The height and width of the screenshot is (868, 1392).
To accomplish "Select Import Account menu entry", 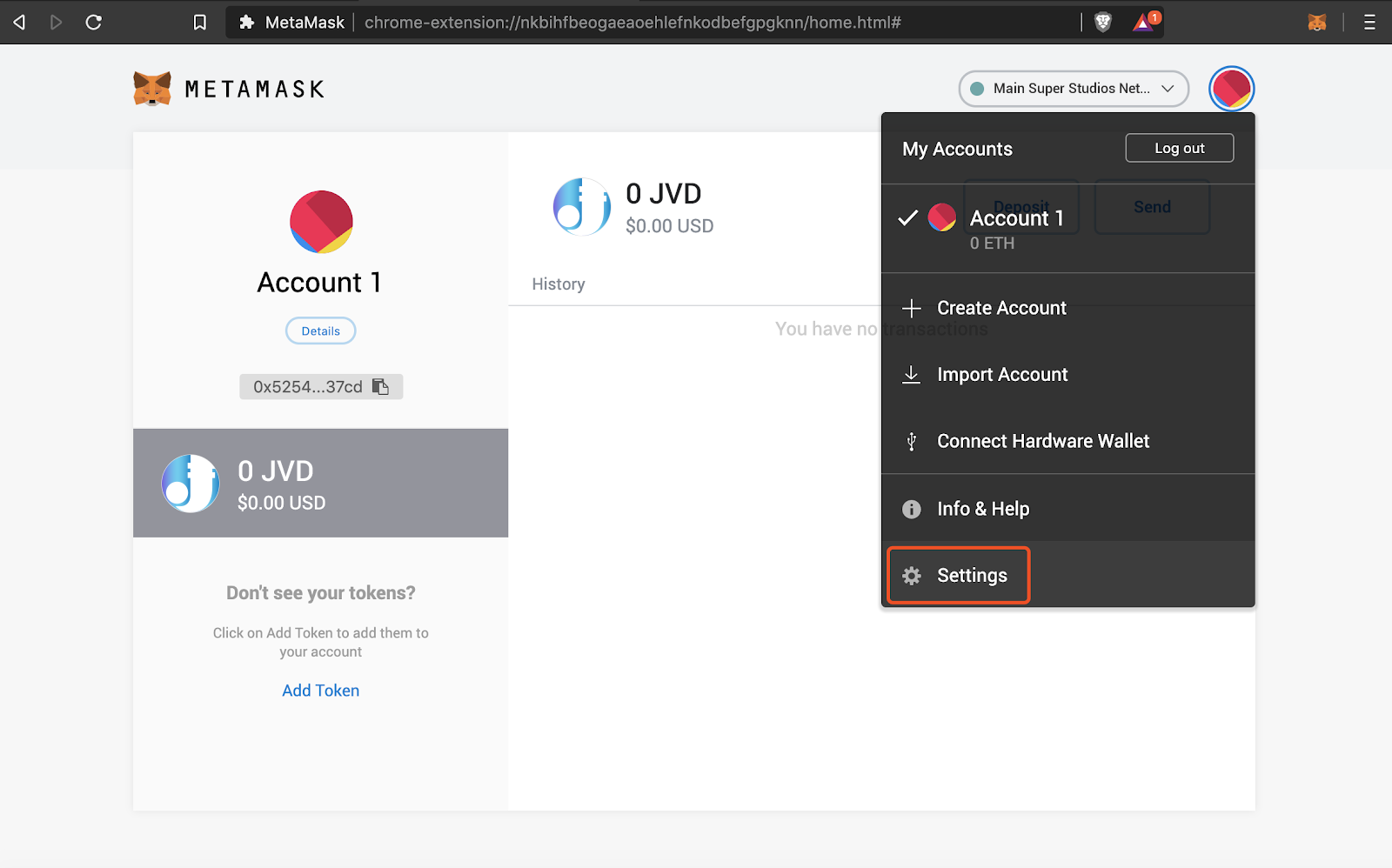I will click(1001, 375).
